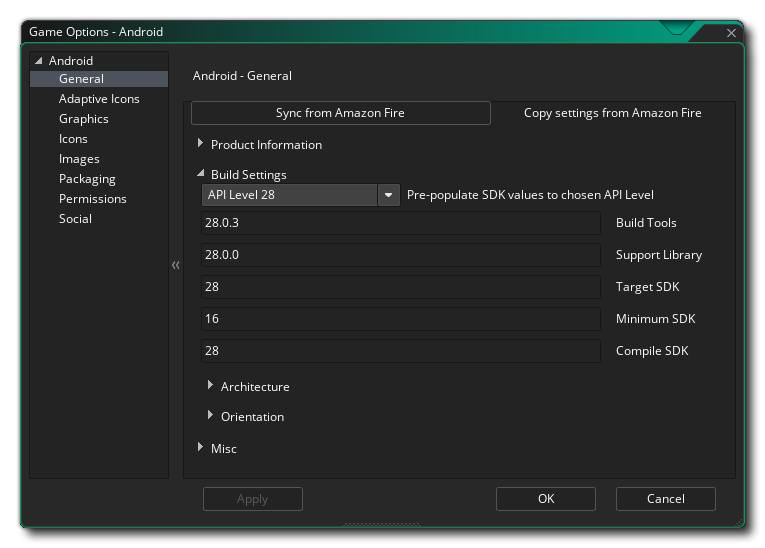This screenshot has height=548, width=765.
Task: Expand the Architecture section
Action: click(211, 386)
